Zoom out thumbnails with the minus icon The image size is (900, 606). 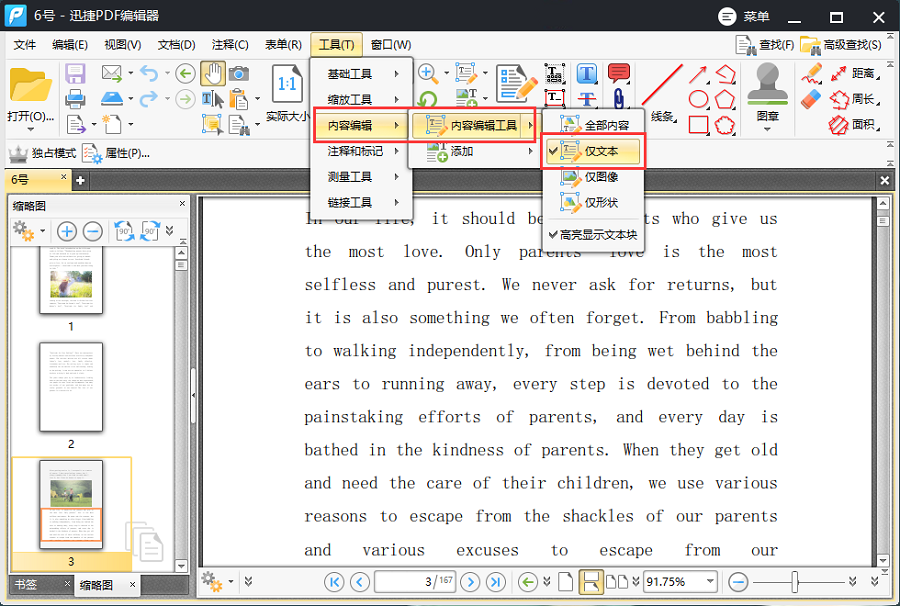pos(92,231)
